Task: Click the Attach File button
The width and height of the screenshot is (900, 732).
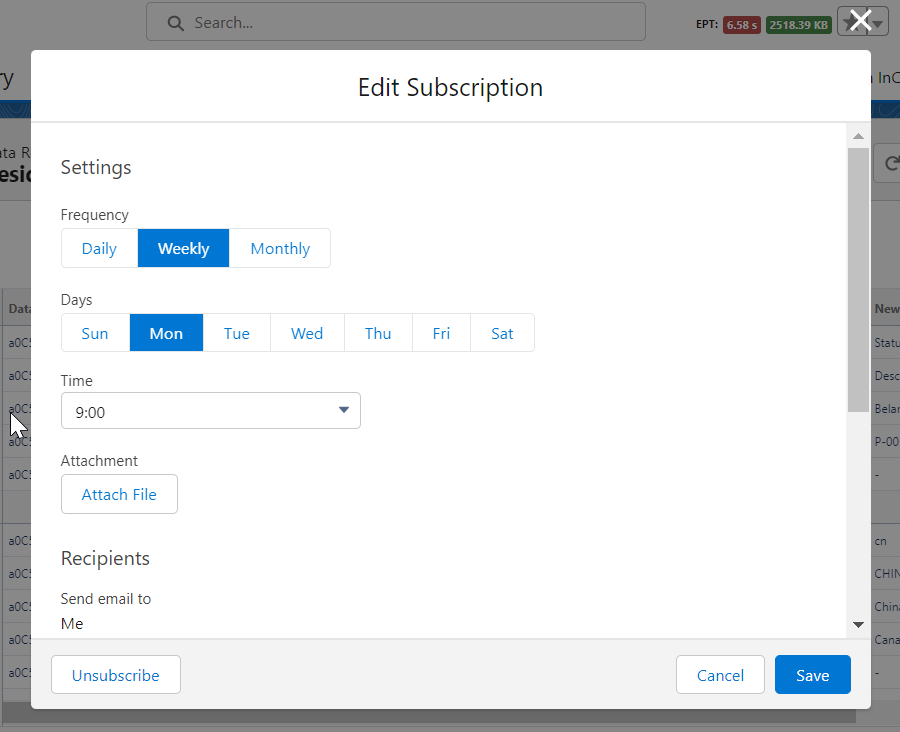Action: tap(119, 494)
